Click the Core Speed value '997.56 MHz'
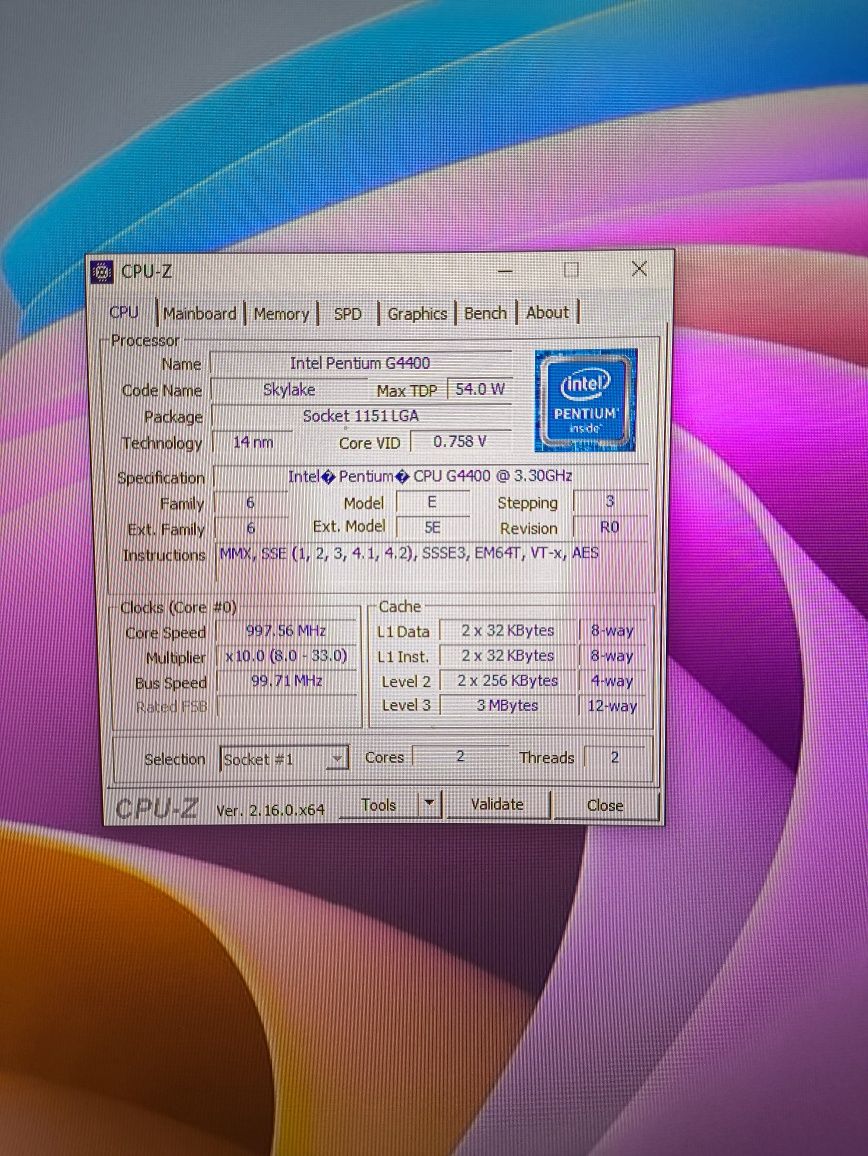 pos(286,631)
